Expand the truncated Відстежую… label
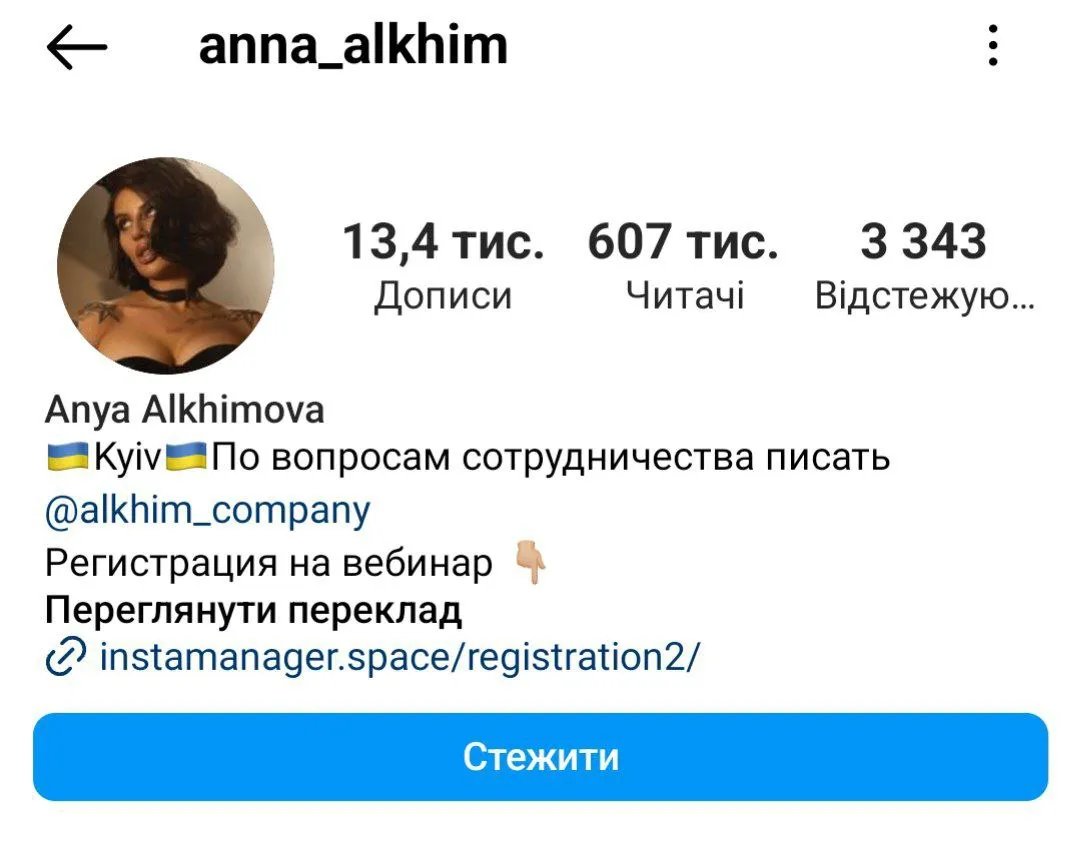The height and width of the screenshot is (866, 1080). (x=924, y=297)
